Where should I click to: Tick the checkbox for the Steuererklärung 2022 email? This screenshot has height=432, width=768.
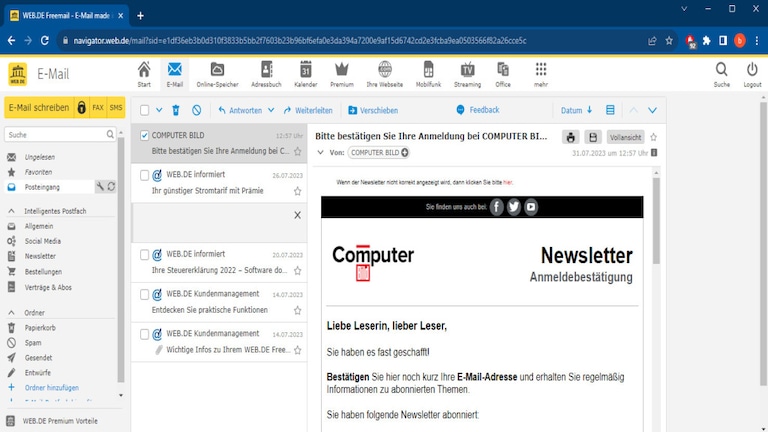[x=144, y=255]
